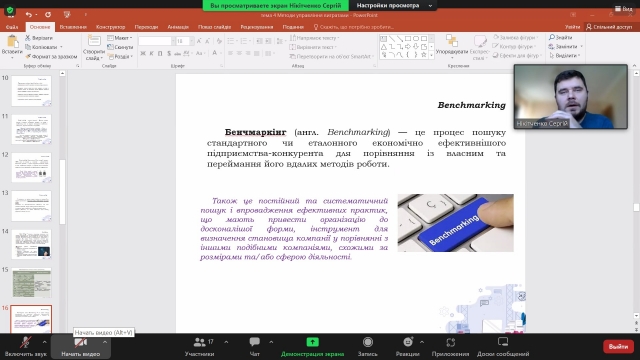The height and width of the screenshot is (360, 640).
Task: Open the font size combo box
Action: (x=182, y=41)
